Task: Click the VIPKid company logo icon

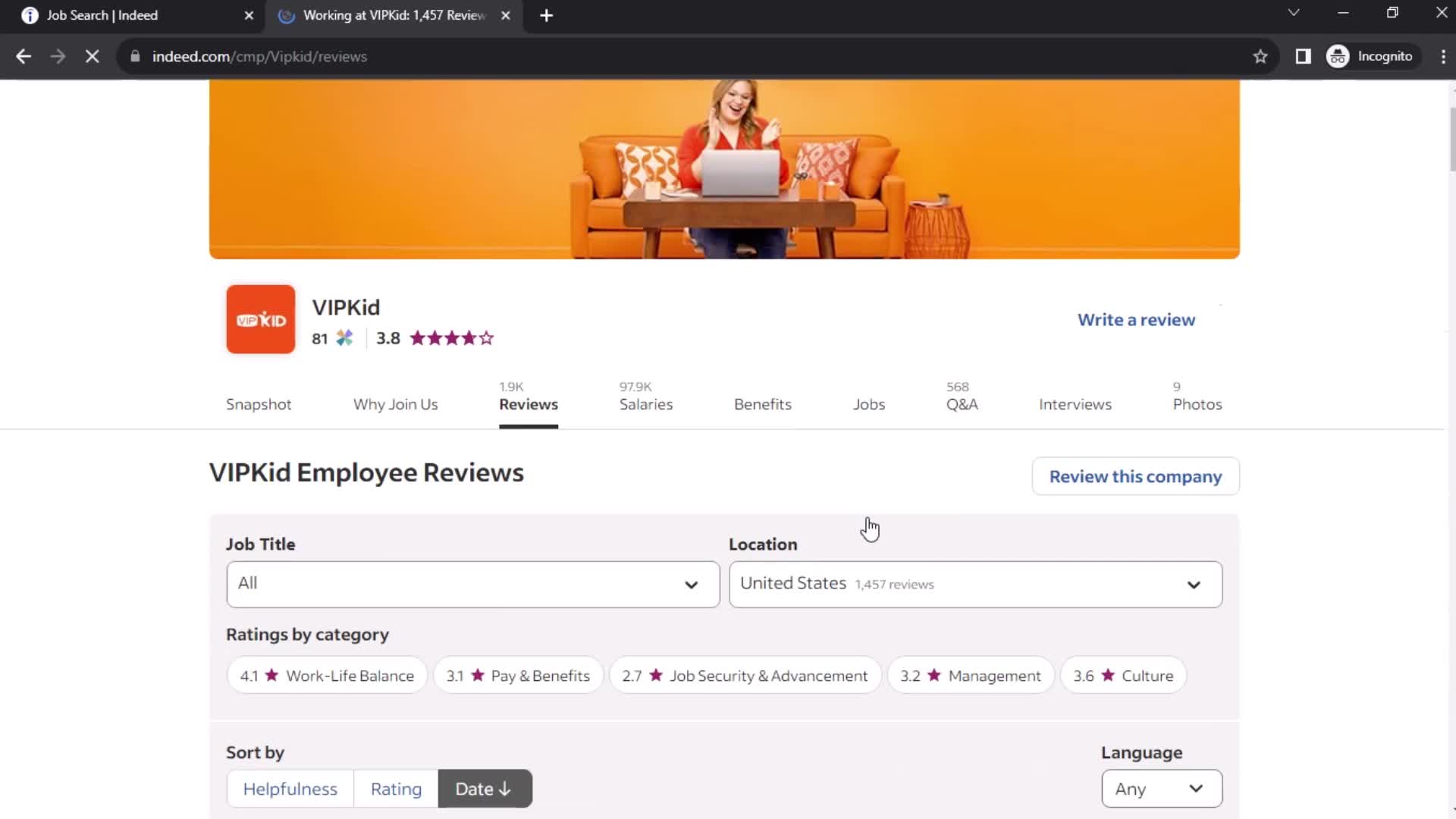Action: (261, 319)
